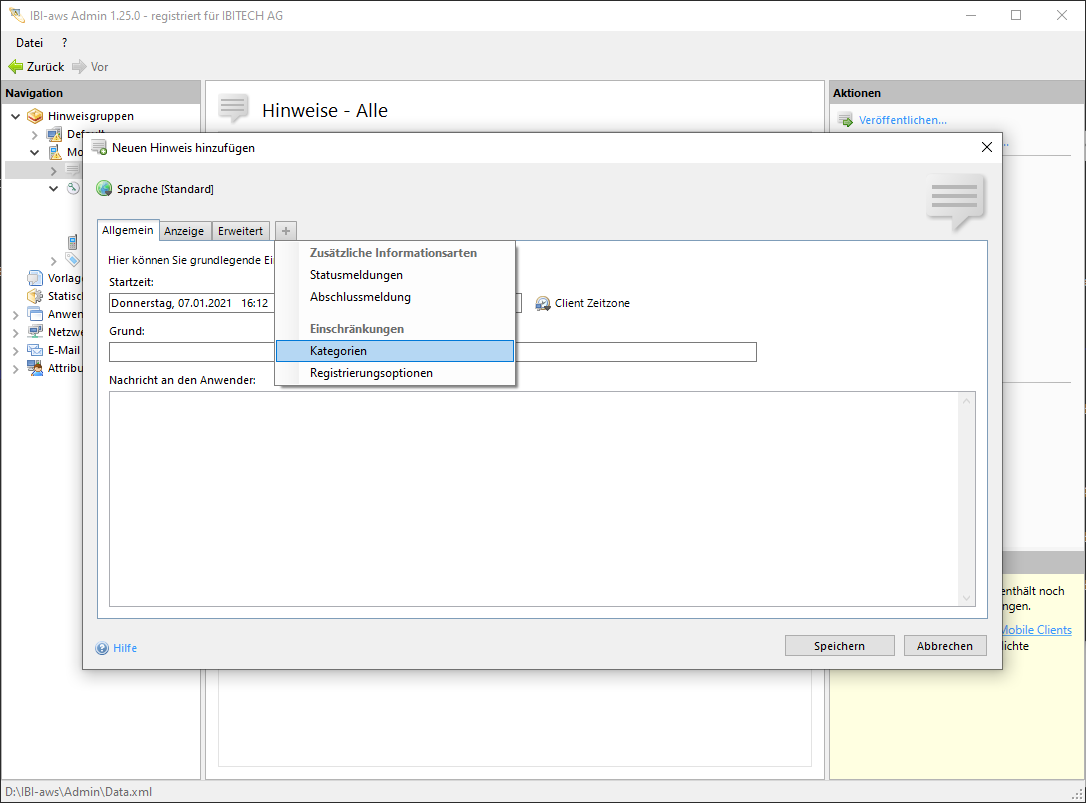Click the E-Mail envelope icon in navigation
1086x803 pixels.
coord(36,350)
